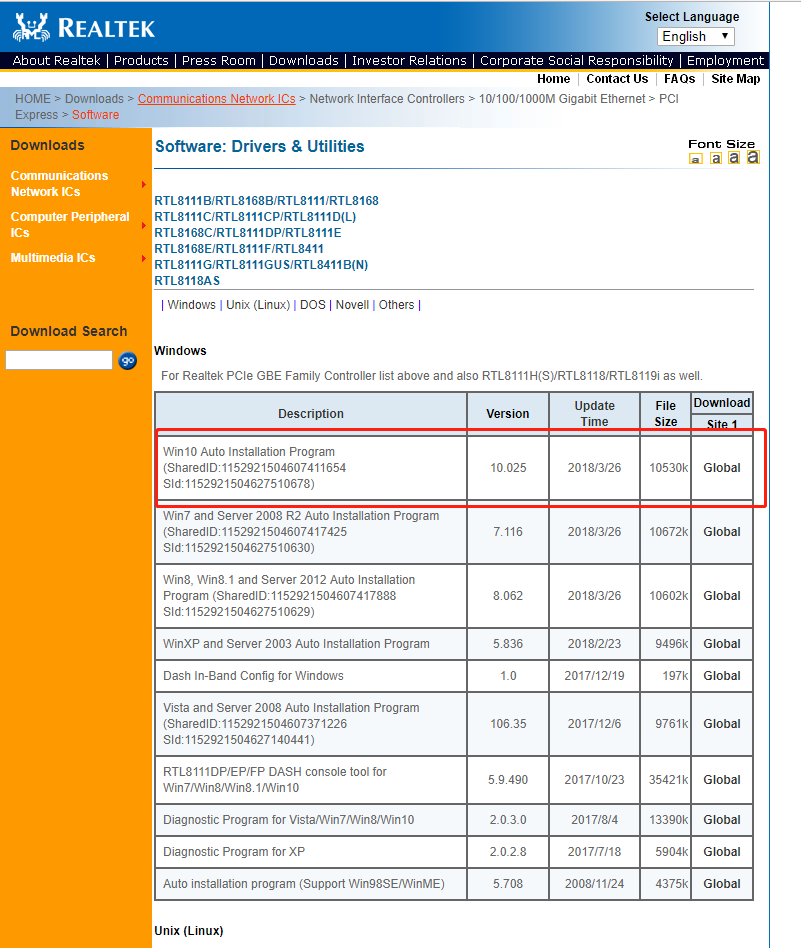Download Dash In-Band Config Global link
Screen dimensions: 801x948
721,676
